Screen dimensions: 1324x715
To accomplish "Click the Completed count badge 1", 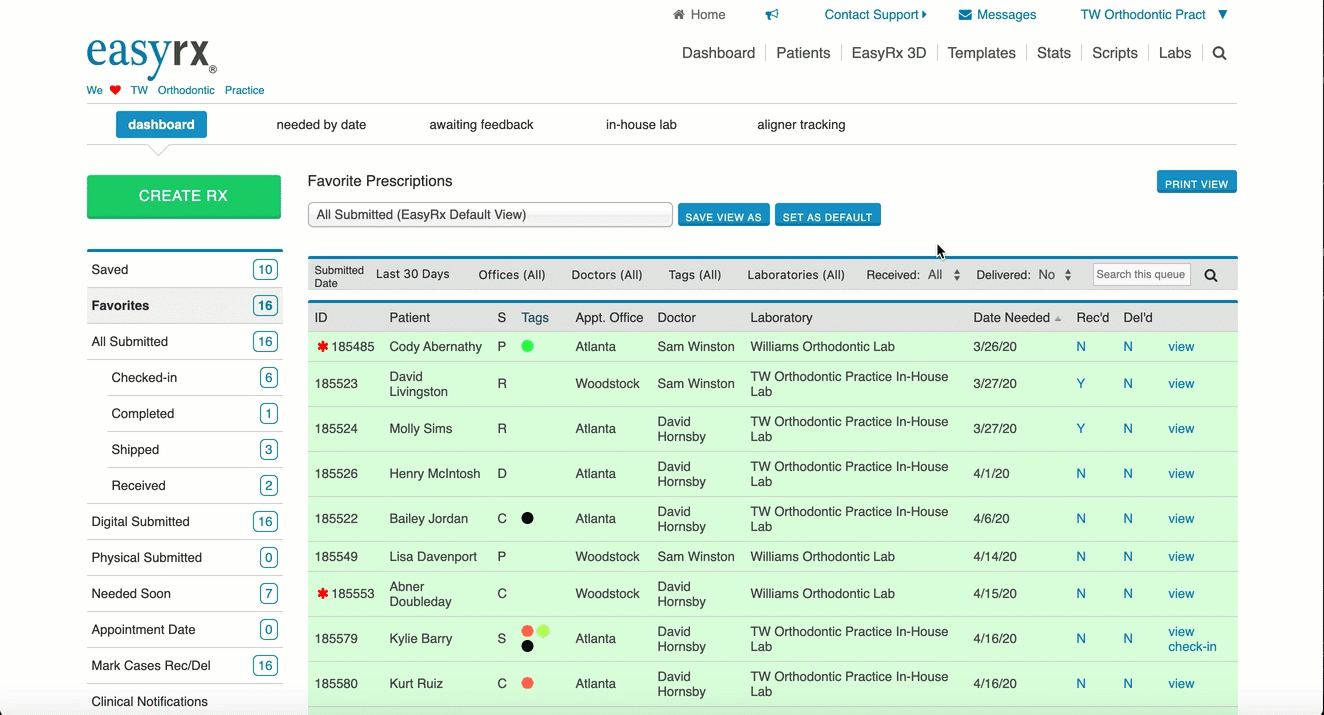I will point(269,413).
